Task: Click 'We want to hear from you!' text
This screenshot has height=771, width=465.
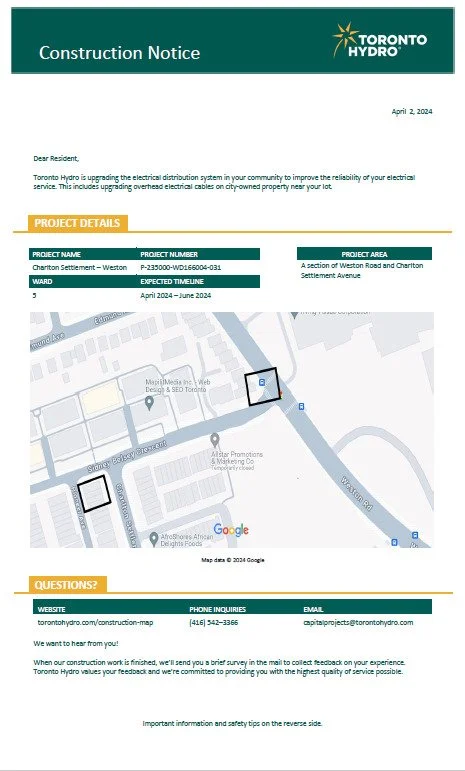Action: (76, 643)
